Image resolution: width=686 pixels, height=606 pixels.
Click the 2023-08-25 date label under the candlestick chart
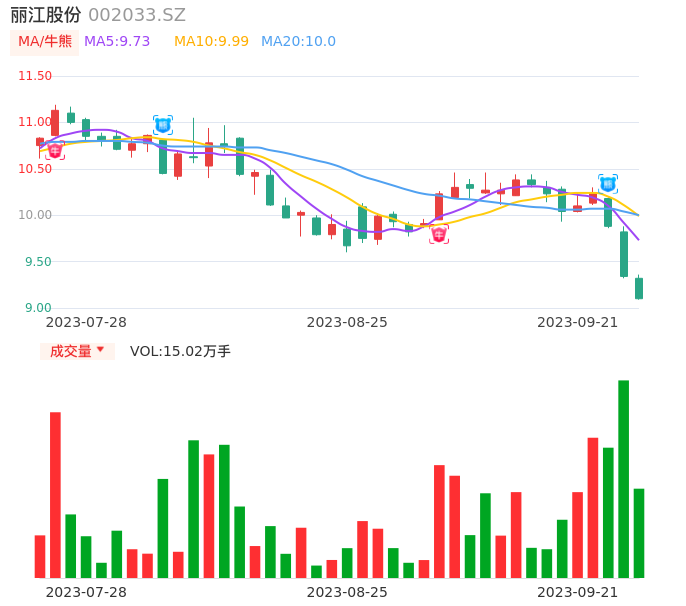coord(347,322)
